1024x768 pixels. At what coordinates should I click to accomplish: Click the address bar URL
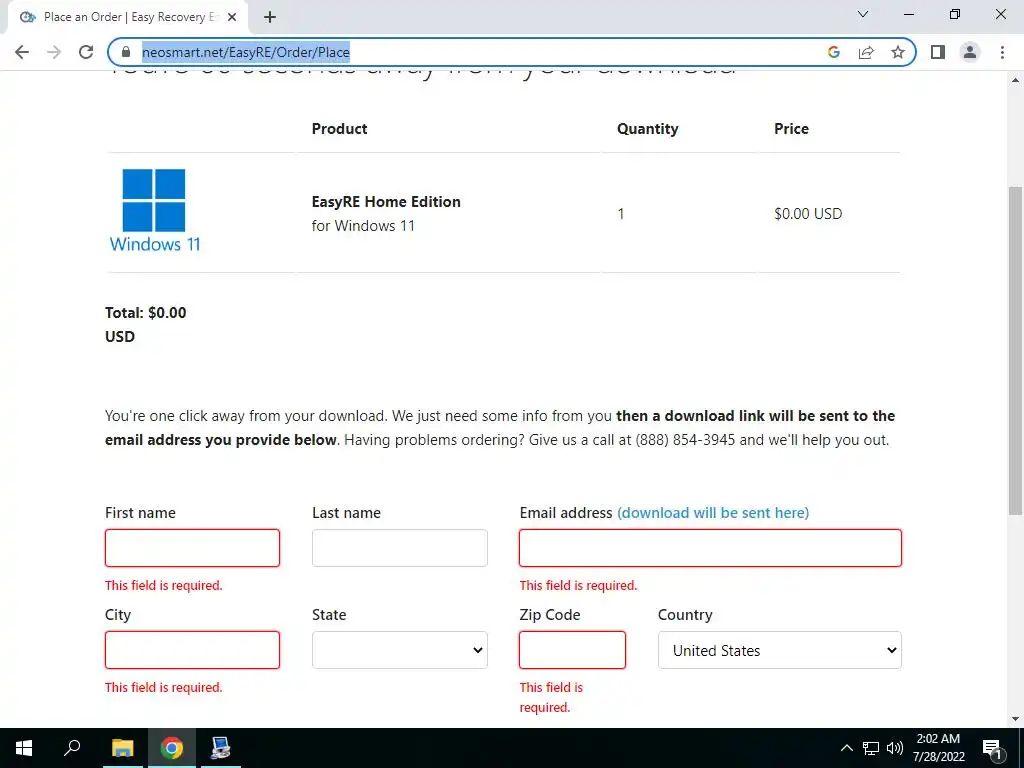[x=246, y=52]
